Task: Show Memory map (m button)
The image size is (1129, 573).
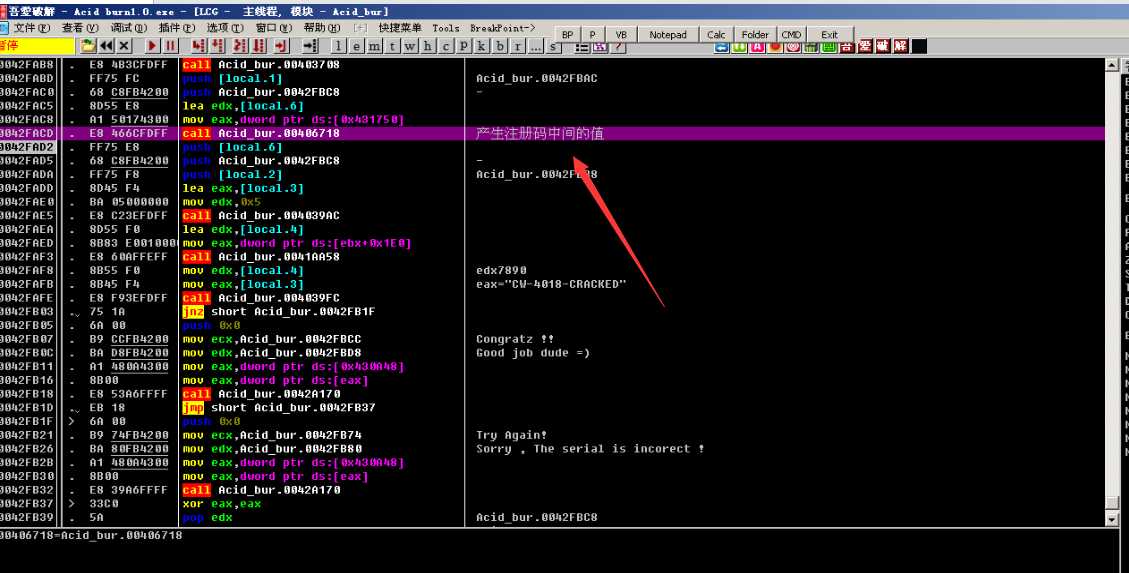Action: coord(374,46)
